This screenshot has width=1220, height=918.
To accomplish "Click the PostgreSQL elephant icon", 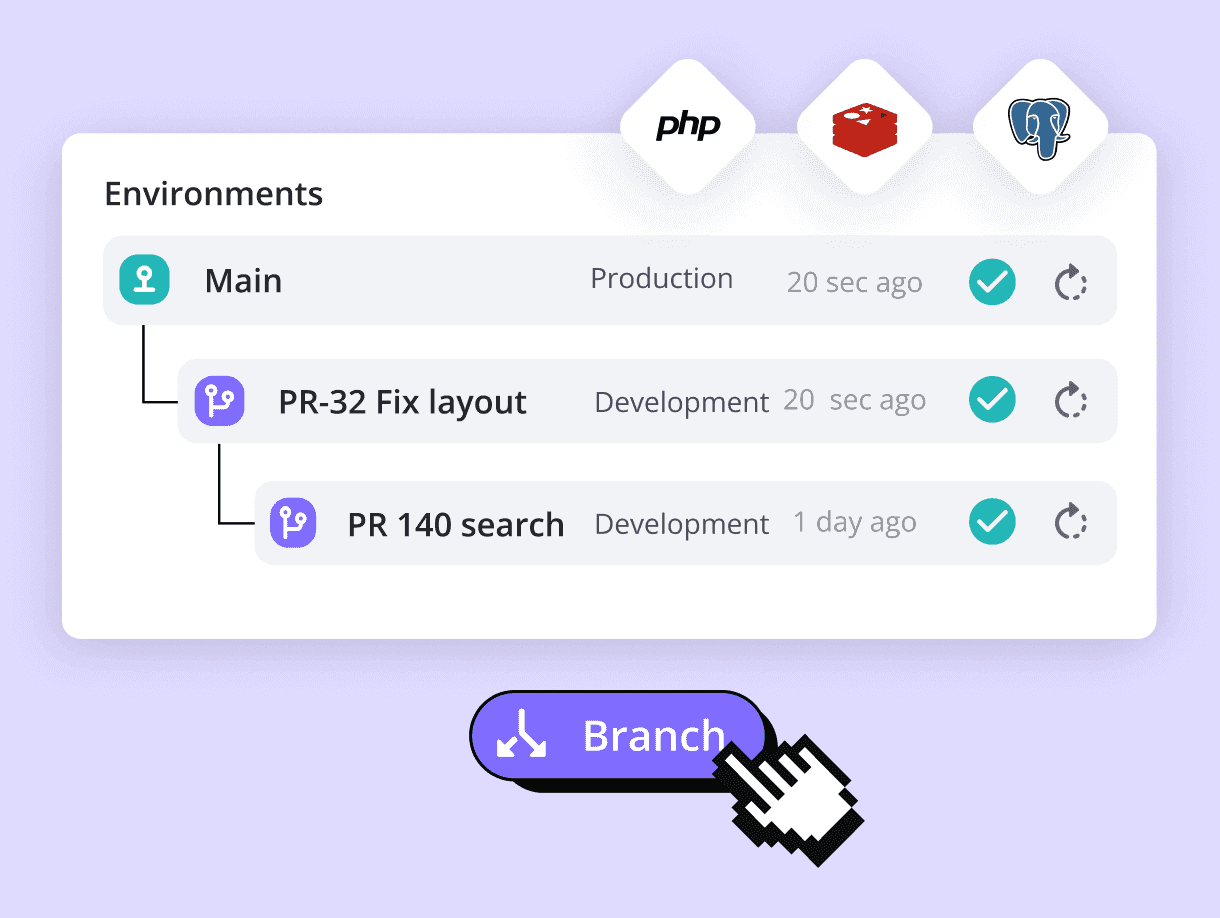I will click(x=1040, y=128).
